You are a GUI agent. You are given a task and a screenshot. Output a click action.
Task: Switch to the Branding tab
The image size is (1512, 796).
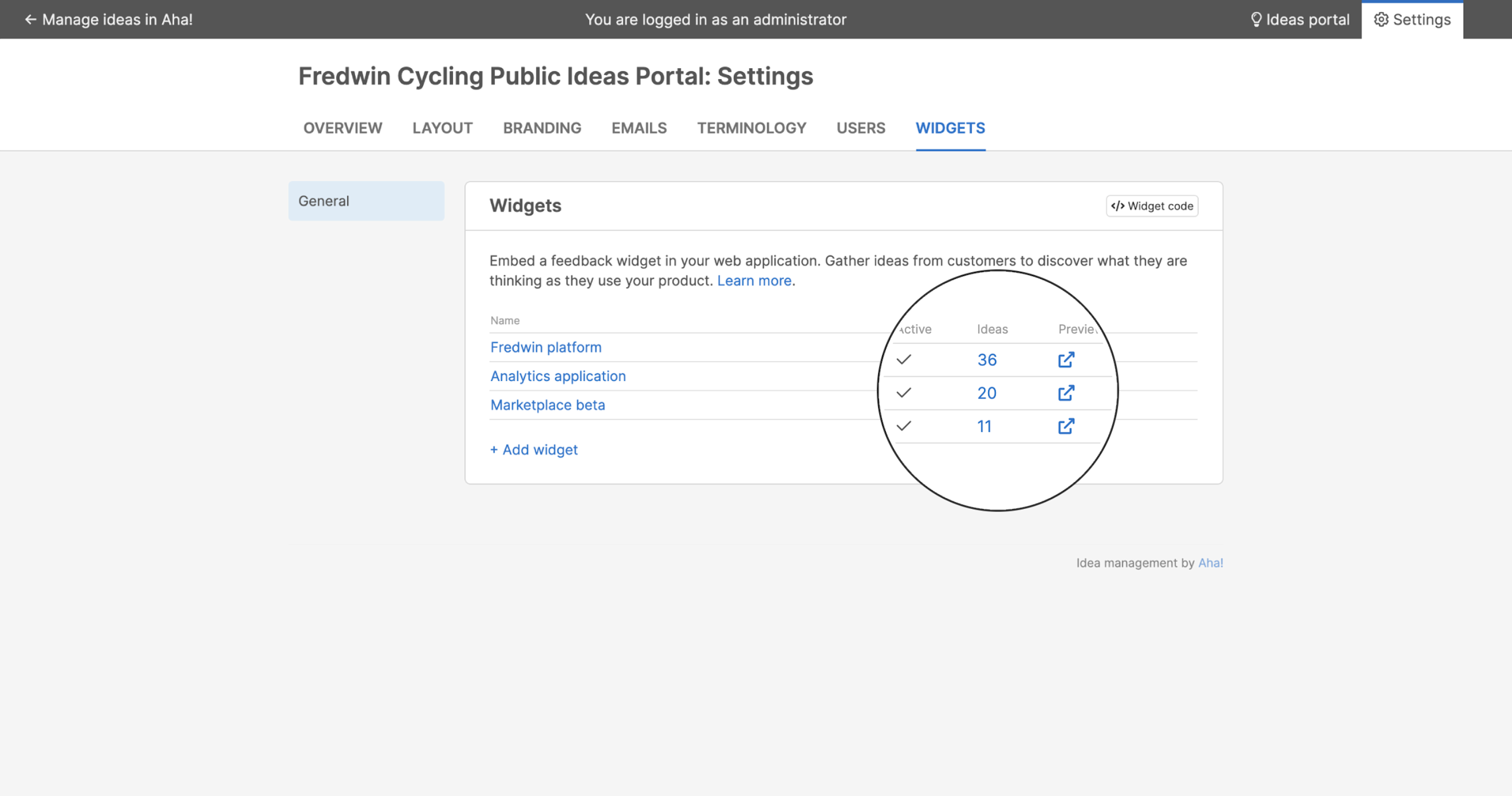pyautogui.click(x=542, y=128)
